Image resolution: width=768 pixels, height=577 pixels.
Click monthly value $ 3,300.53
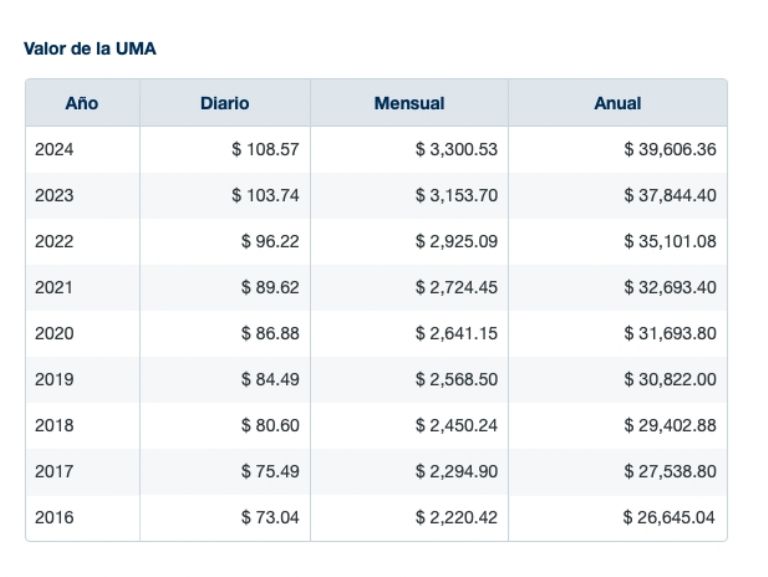tap(456, 150)
